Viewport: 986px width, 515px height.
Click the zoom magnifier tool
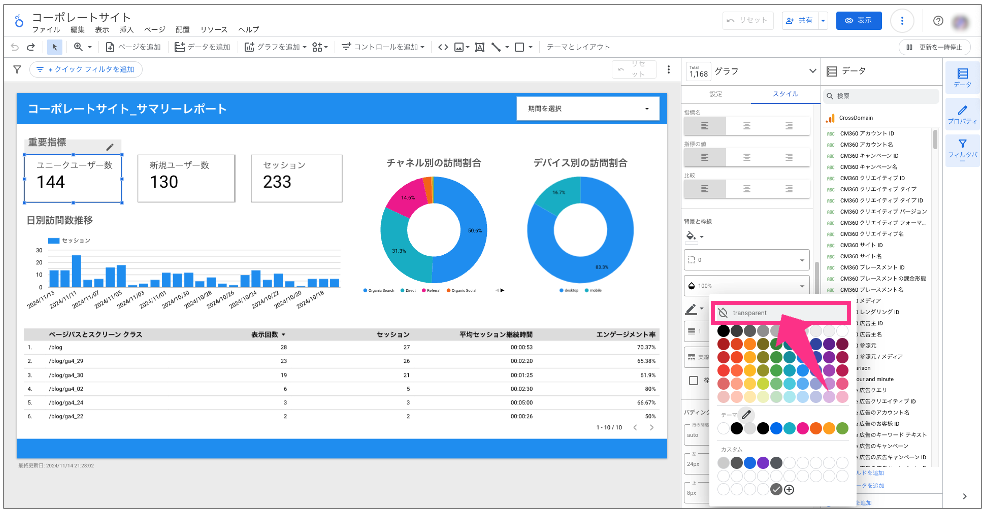[x=78, y=47]
